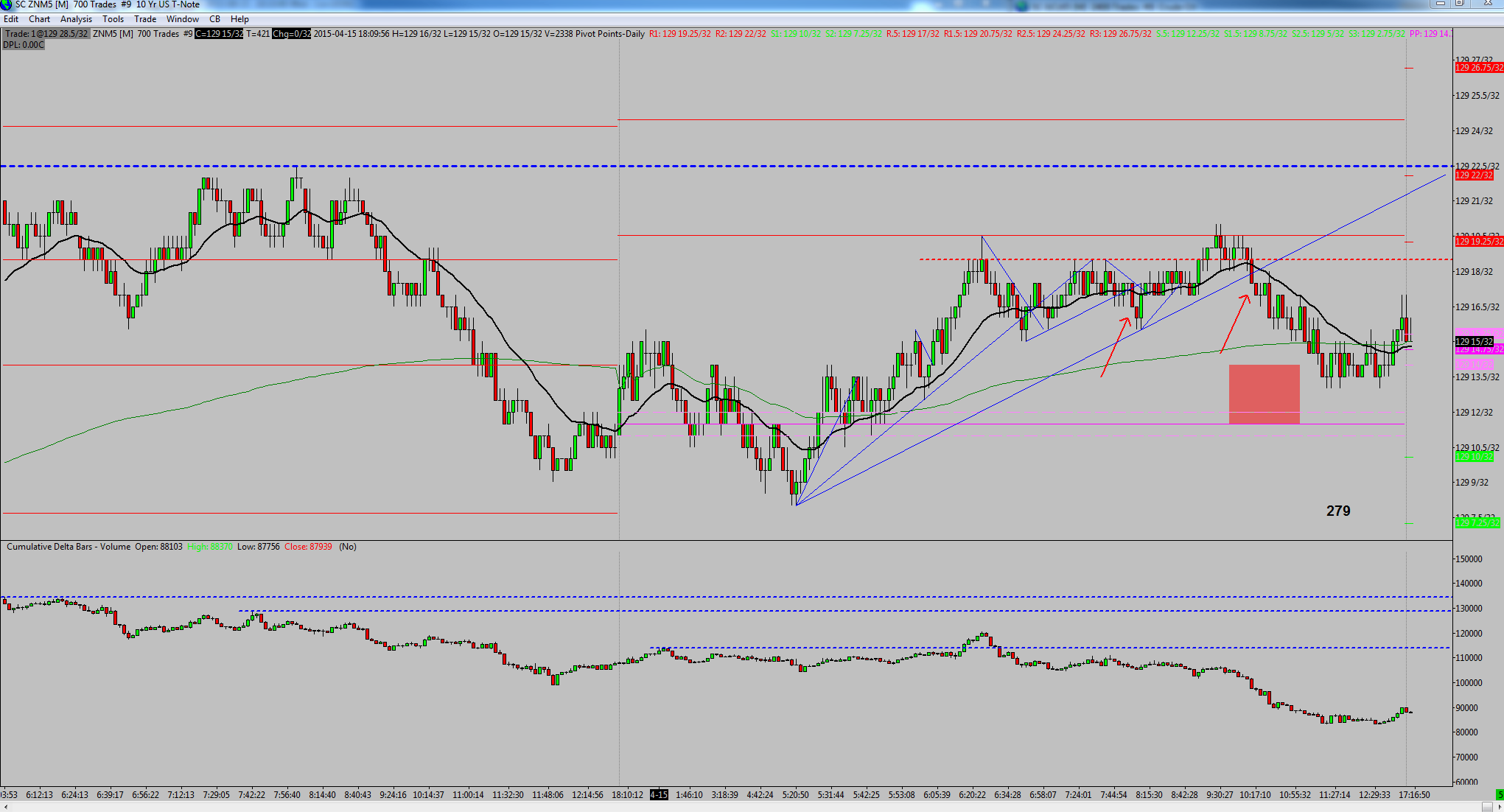
Task: Open the Analysis menu
Action: coord(77,19)
